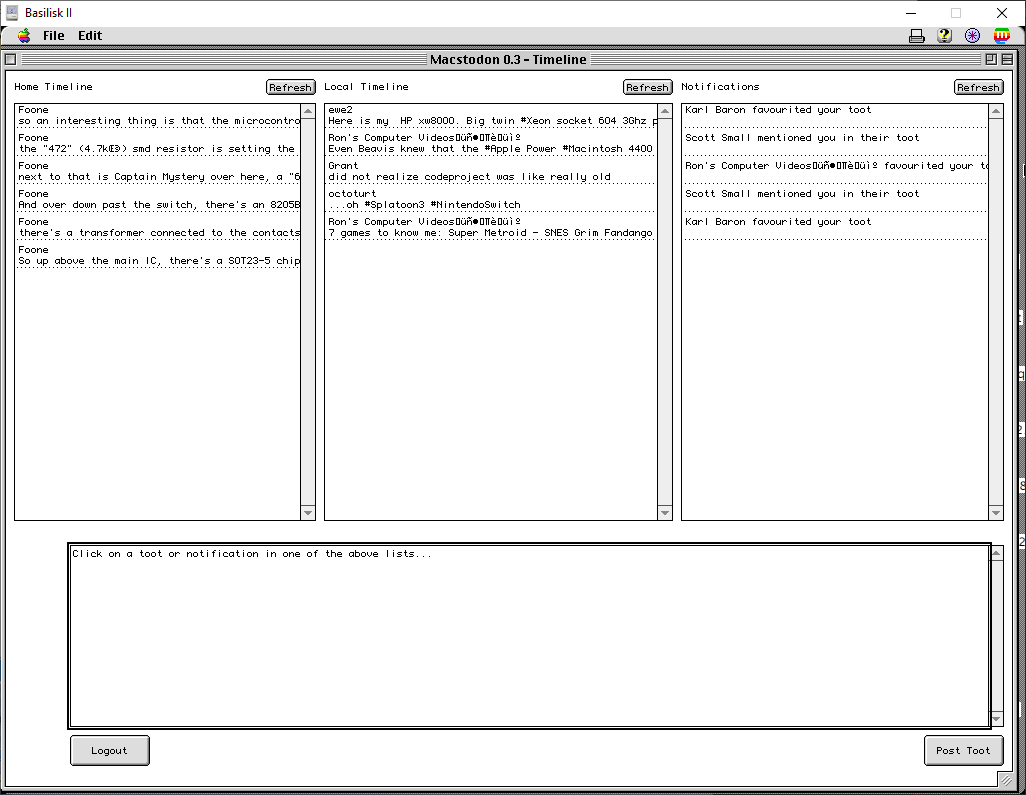Click the printer icon in the menu bar
The image size is (1026, 795).
point(917,35)
